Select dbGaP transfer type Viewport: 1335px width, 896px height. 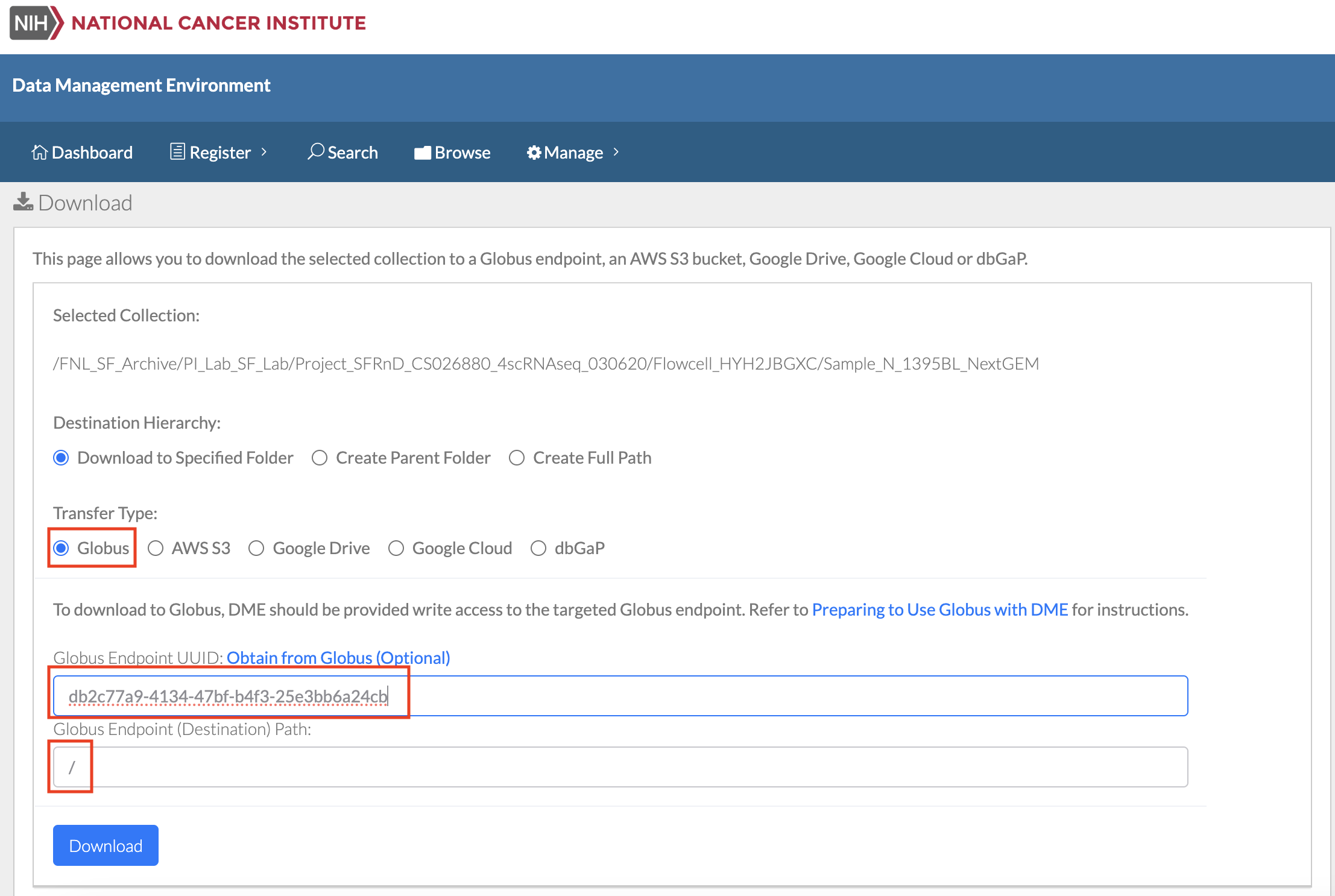click(538, 548)
